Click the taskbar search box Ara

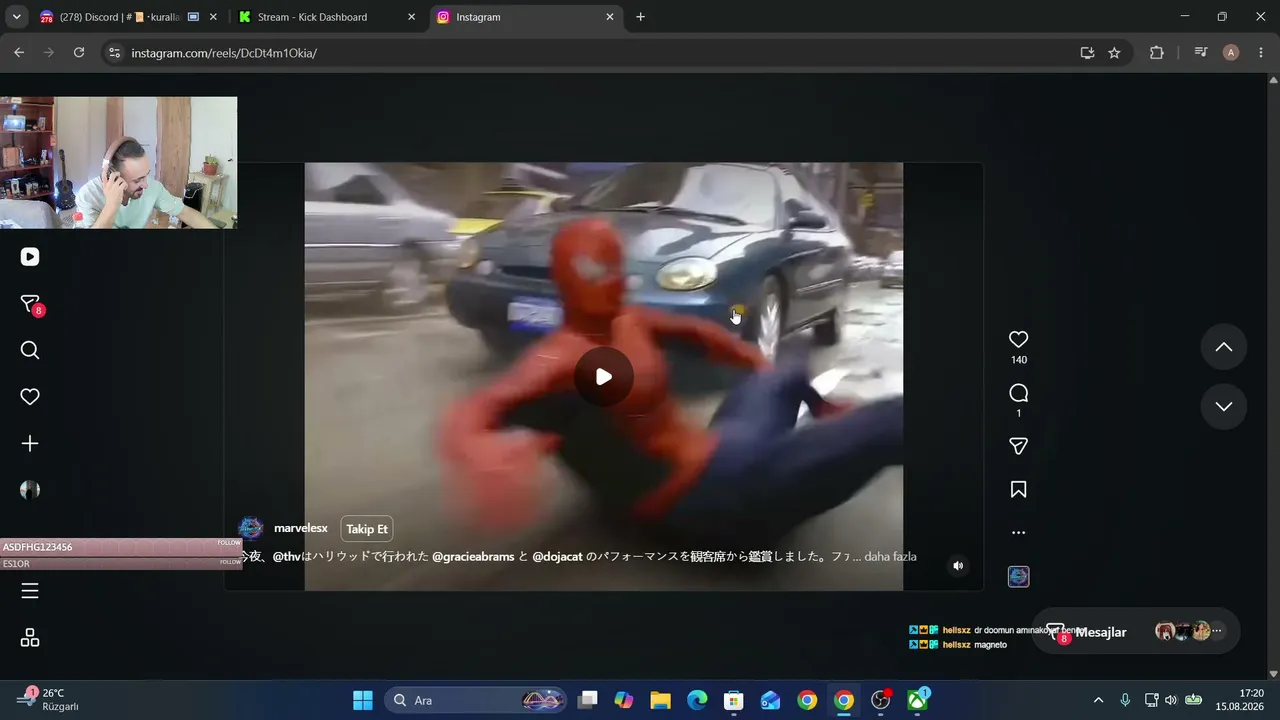(476, 700)
